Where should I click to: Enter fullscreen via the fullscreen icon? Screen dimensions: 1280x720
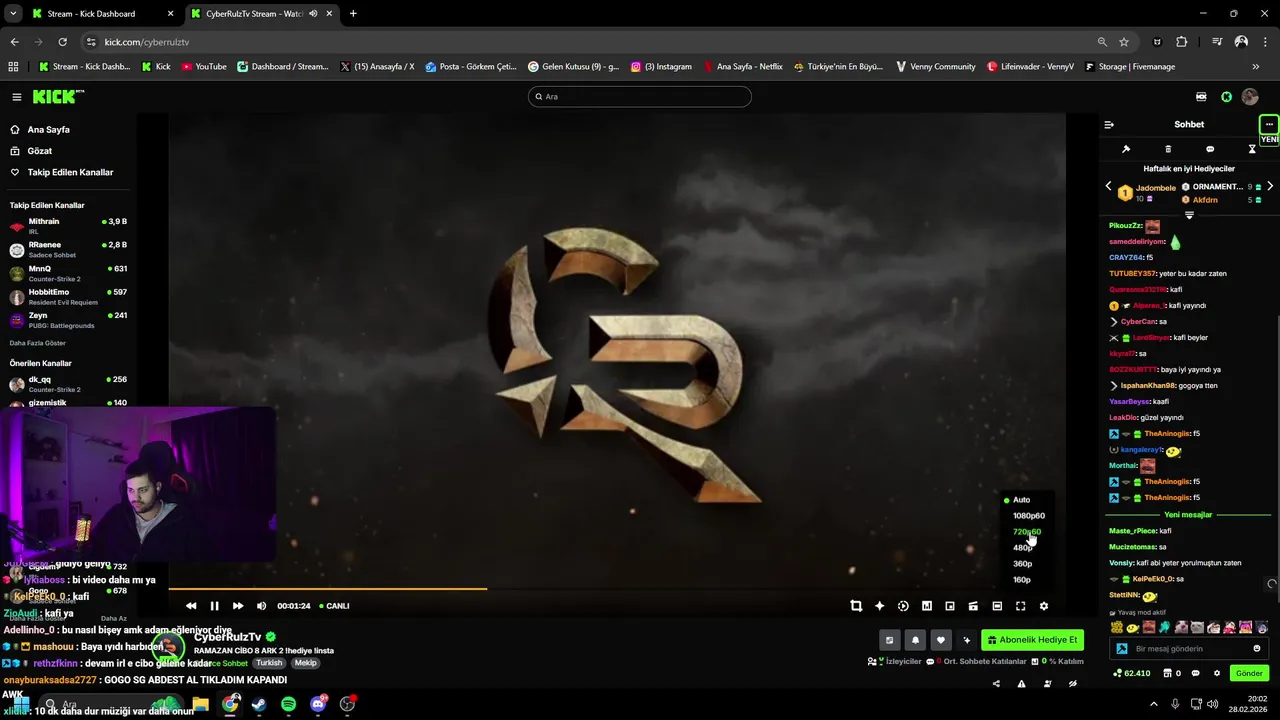pyautogui.click(x=1021, y=606)
